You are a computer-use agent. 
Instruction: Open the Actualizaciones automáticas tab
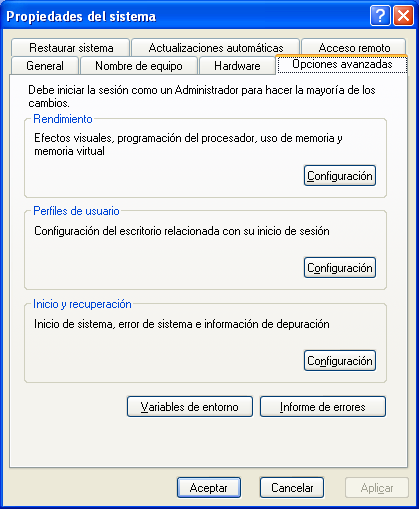point(216,48)
